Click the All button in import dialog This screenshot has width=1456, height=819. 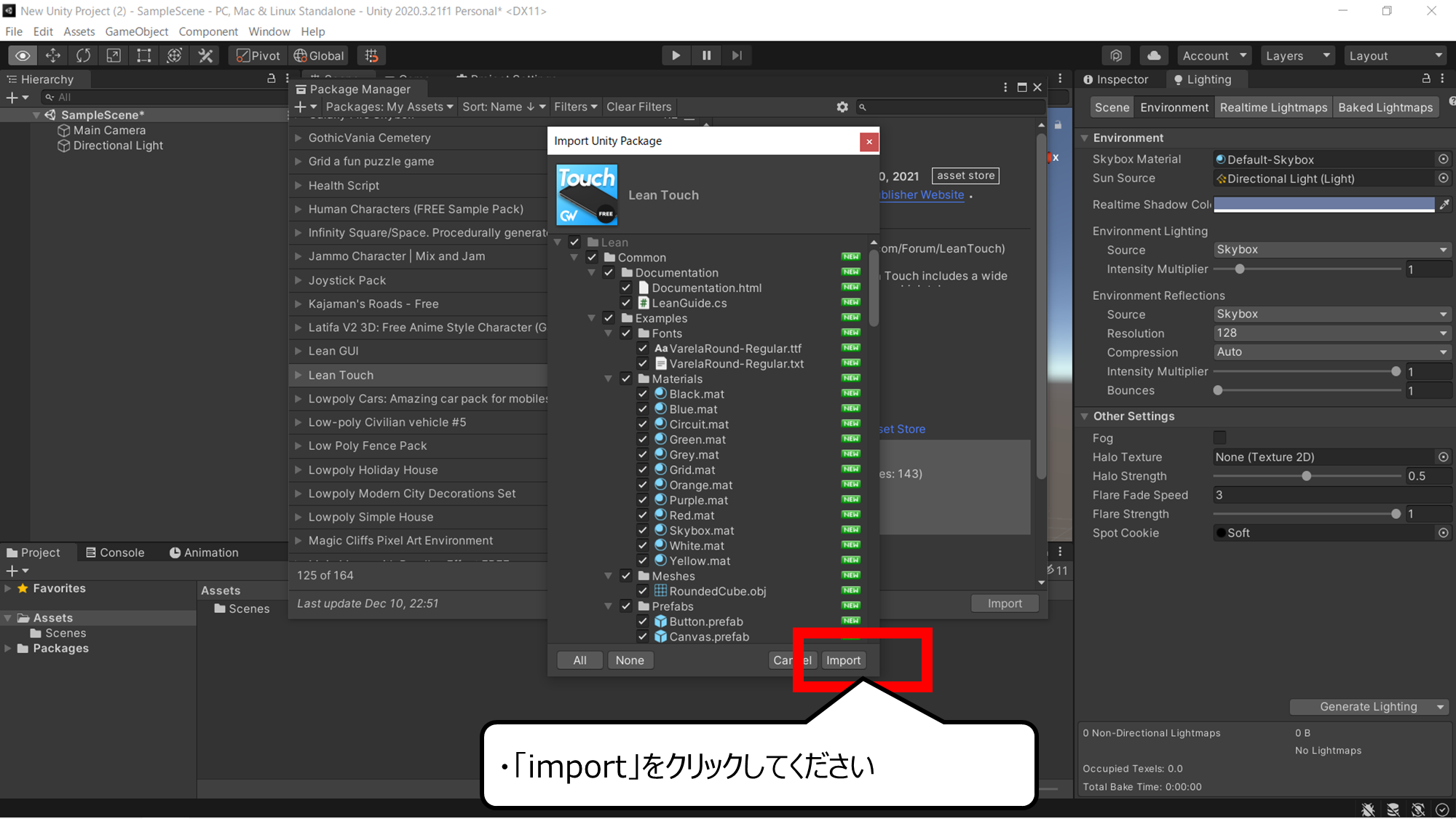[579, 660]
